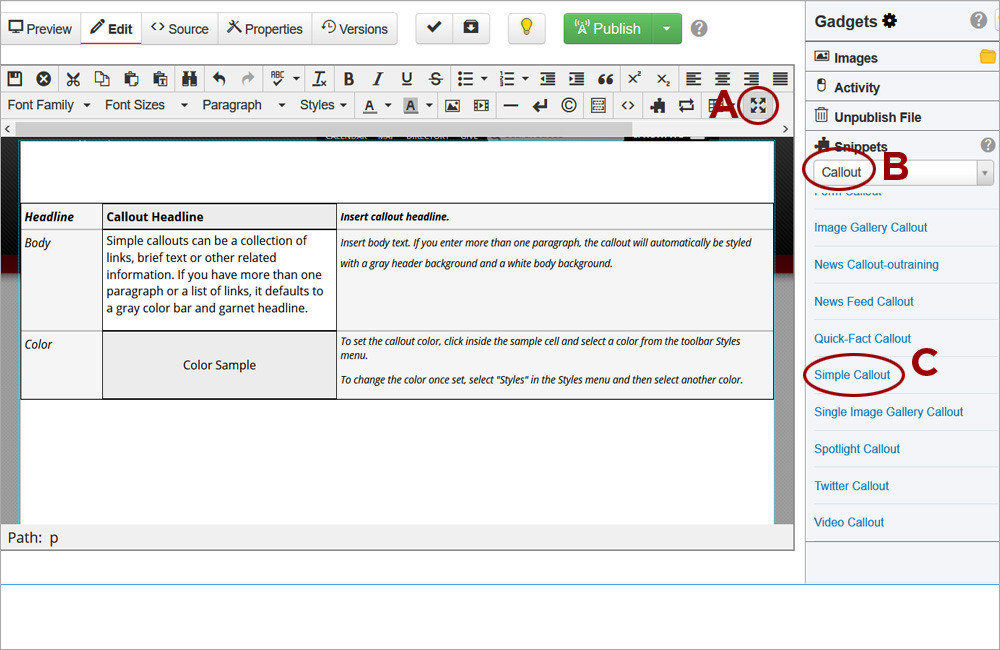Viewport: 1000px width, 650px height.
Task: Click the fullscreen maximize editor icon
Action: 759,105
